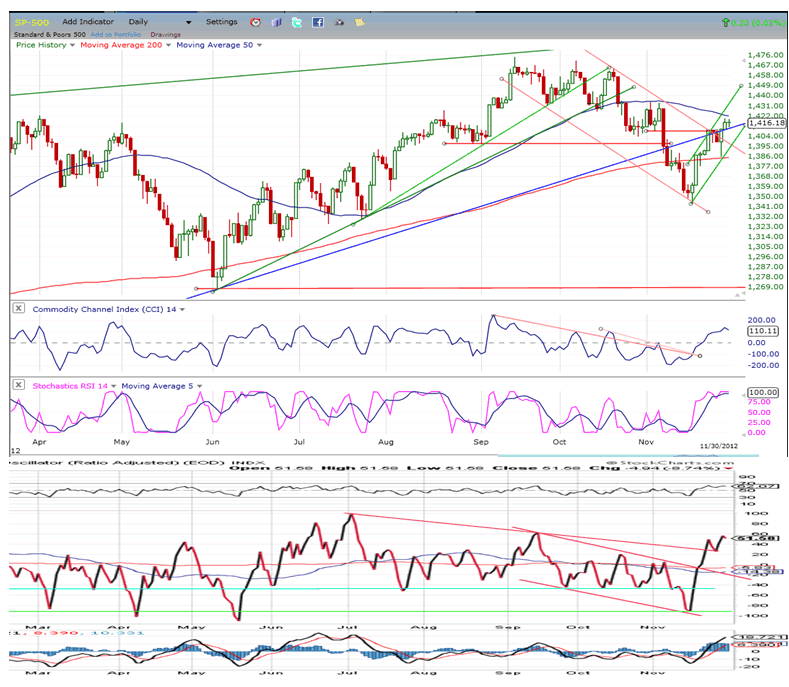Click the 1,341.00 price axis label
This screenshot has width=789, height=687.
tap(765, 206)
